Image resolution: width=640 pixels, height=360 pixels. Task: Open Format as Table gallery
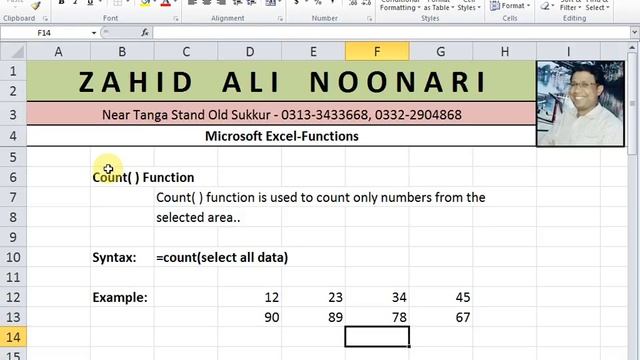[439, 5]
